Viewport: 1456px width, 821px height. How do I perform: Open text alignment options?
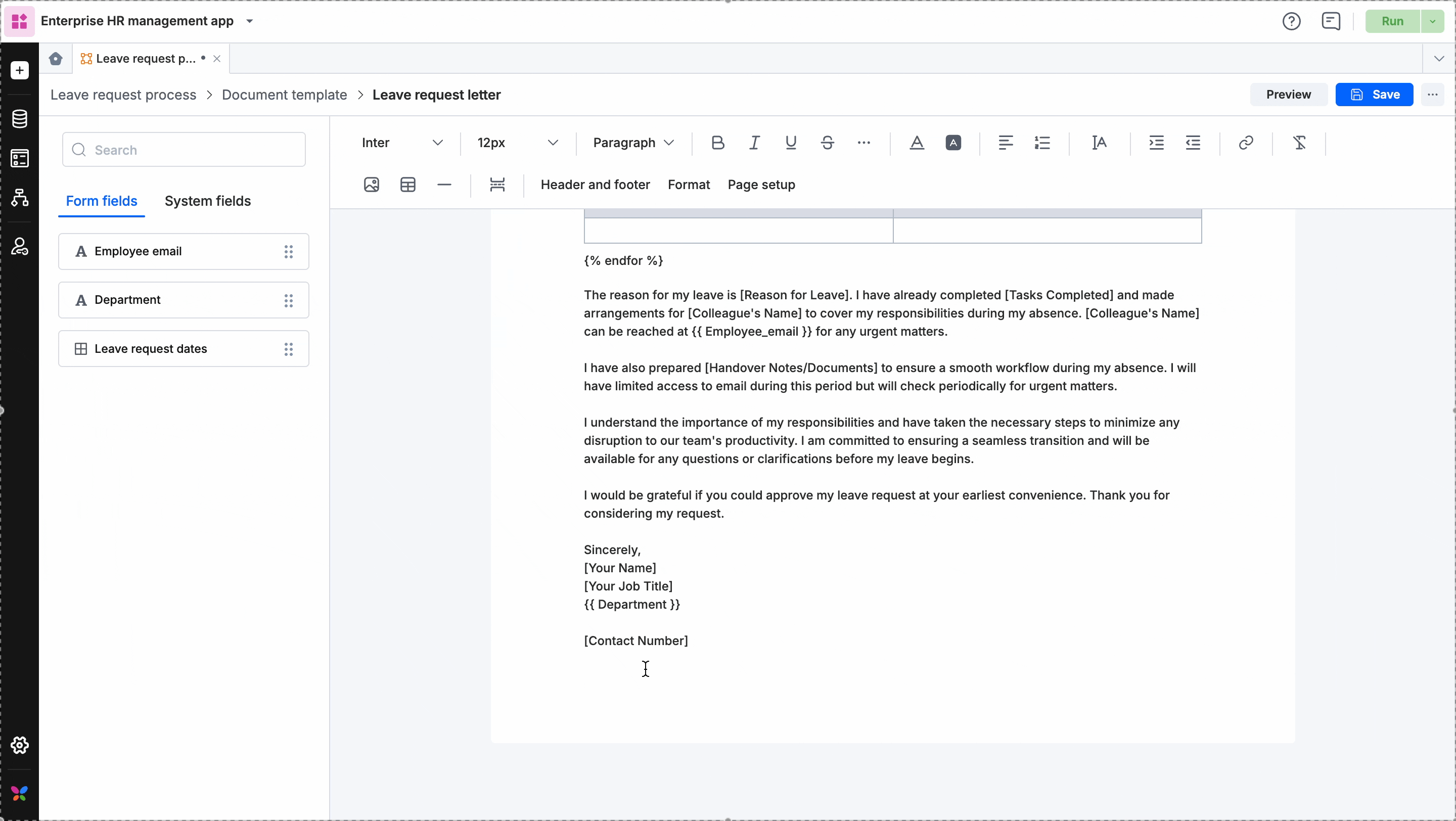(x=1006, y=143)
